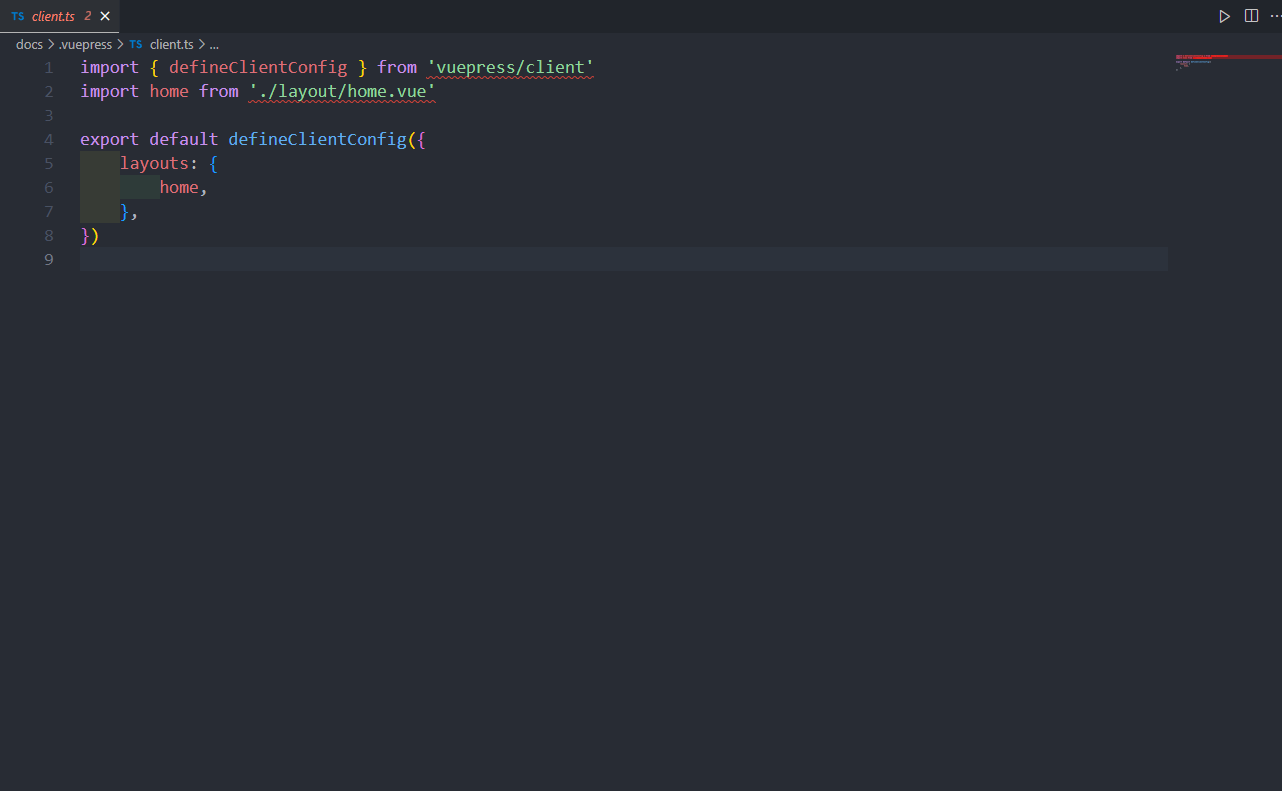Screen dimensions: 1282x791
Task: Click defineClientConfig inside the import braces
Action: [x=258, y=67]
